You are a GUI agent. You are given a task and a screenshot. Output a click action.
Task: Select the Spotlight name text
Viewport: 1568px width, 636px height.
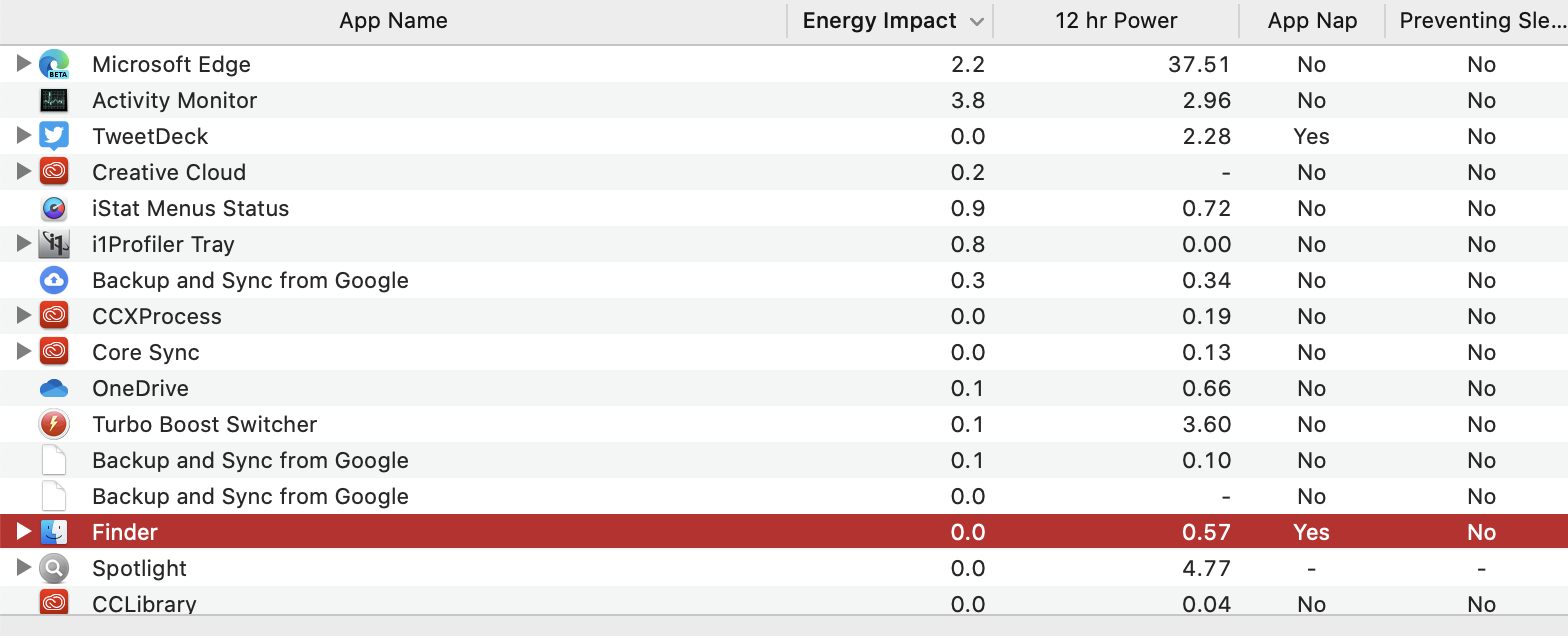click(139, 569)
